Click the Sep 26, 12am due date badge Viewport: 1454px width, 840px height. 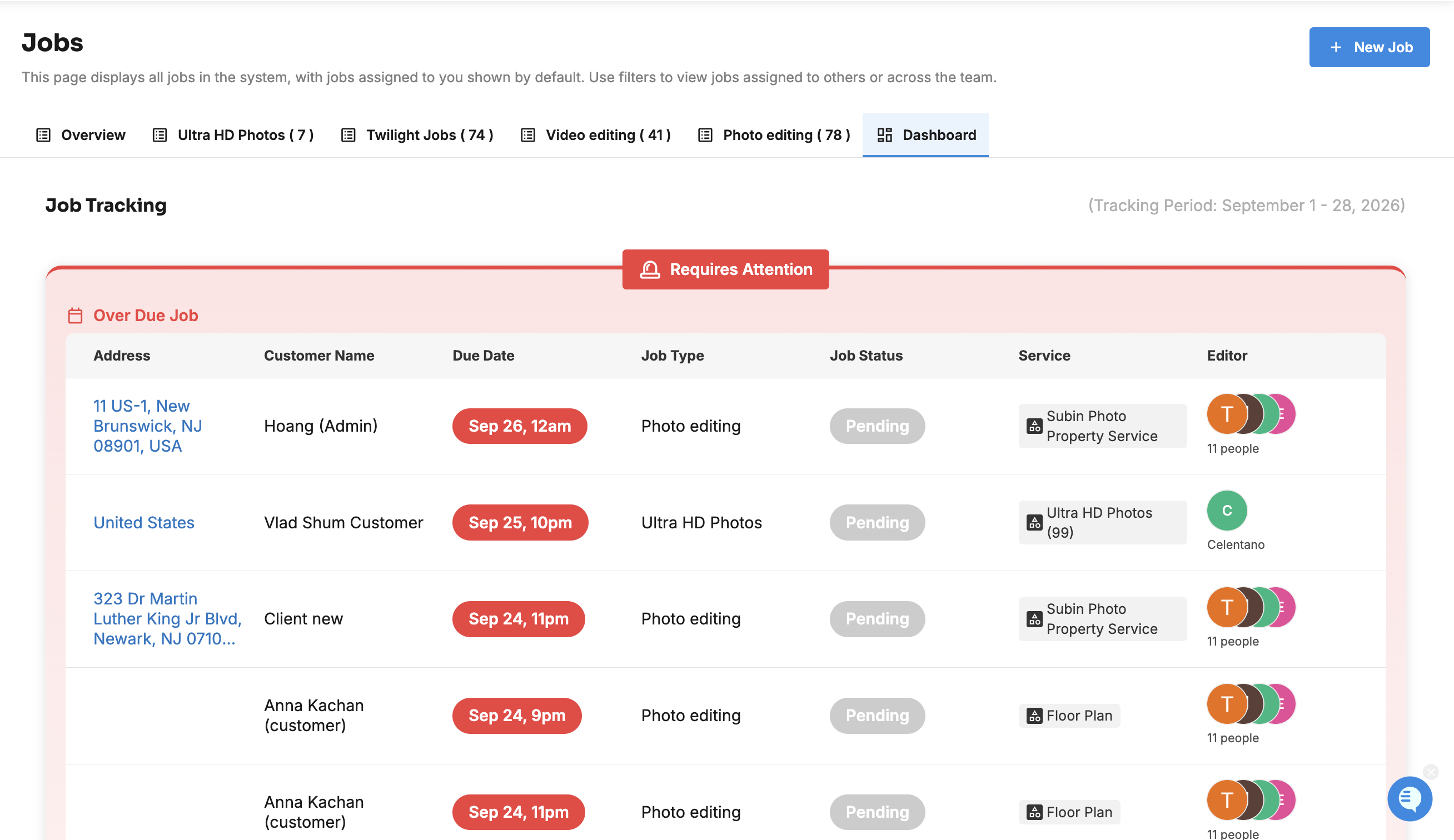[519, 426]
